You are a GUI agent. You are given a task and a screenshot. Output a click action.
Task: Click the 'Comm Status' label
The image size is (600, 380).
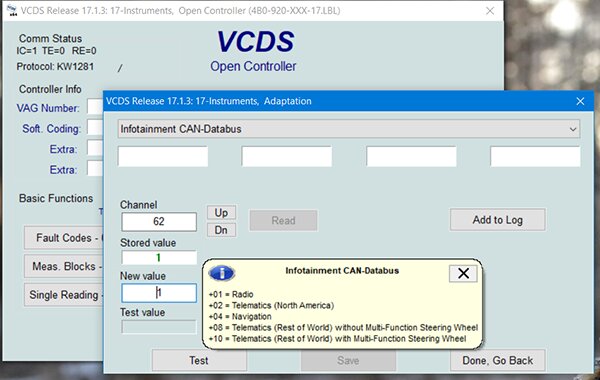(50, 39)
